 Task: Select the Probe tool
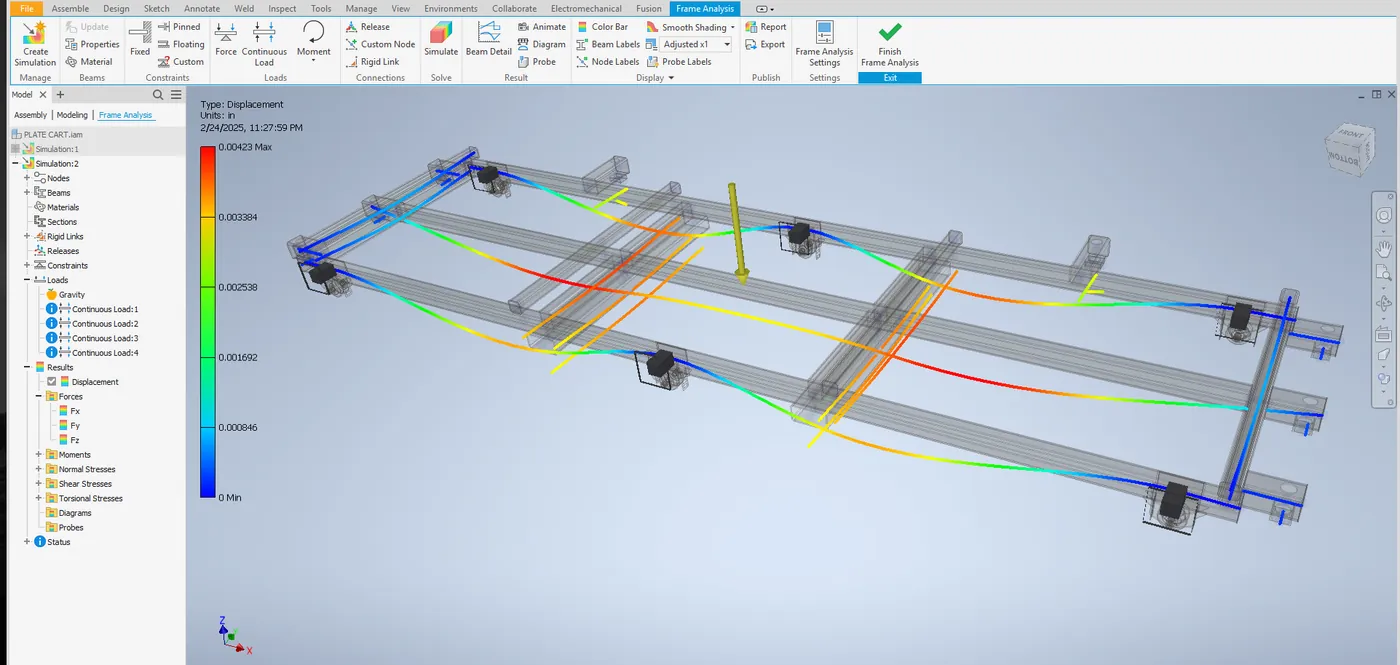point(537,61)
